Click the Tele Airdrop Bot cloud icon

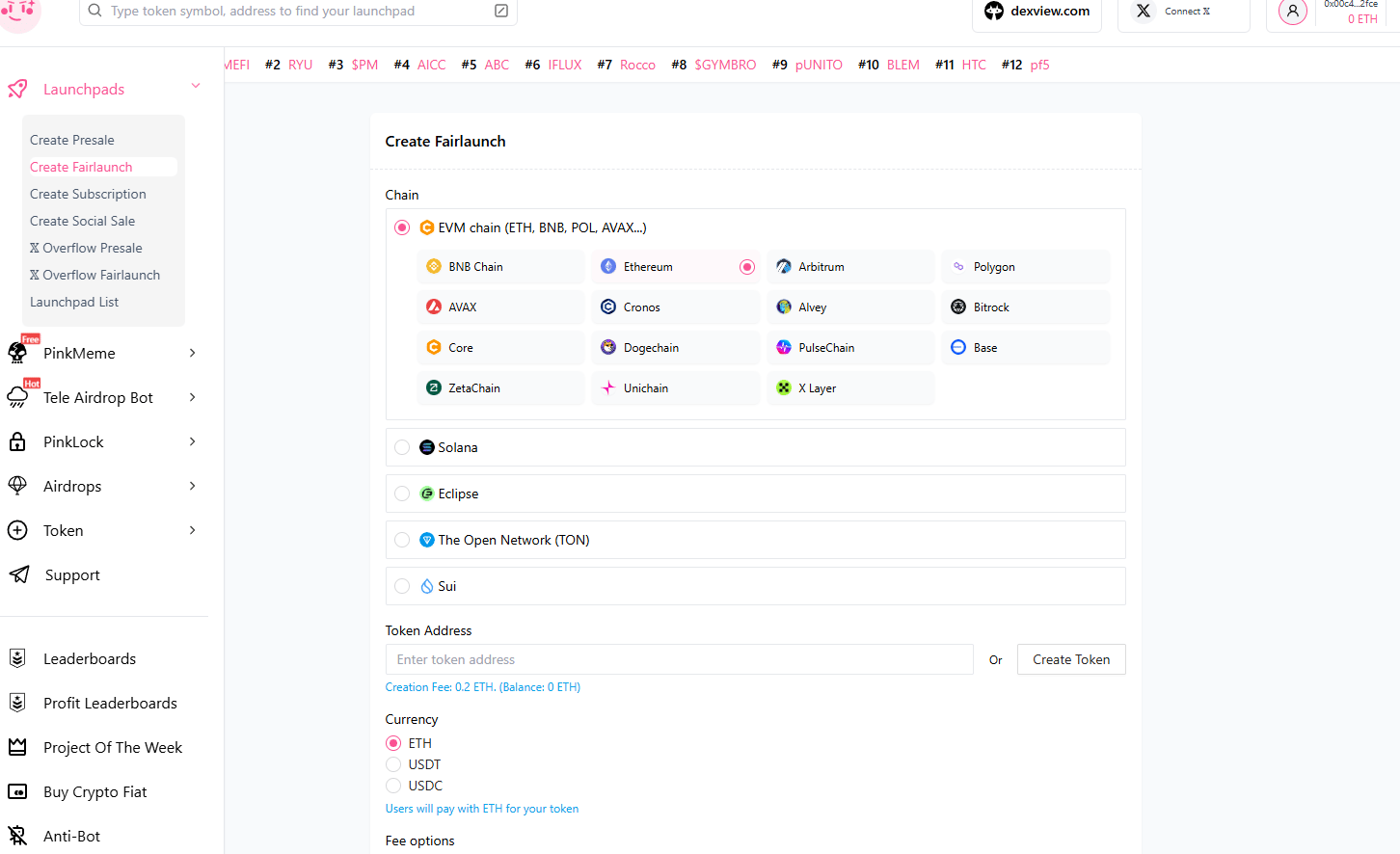click(x=17, y=397)
